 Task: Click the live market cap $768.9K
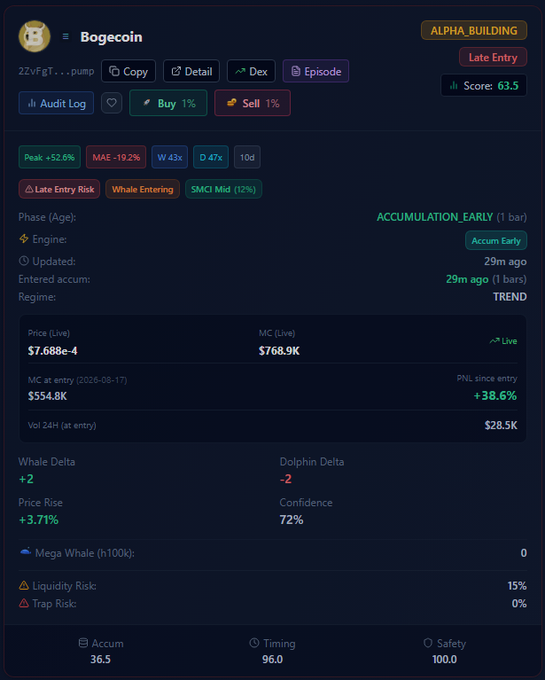pos(279,351)
